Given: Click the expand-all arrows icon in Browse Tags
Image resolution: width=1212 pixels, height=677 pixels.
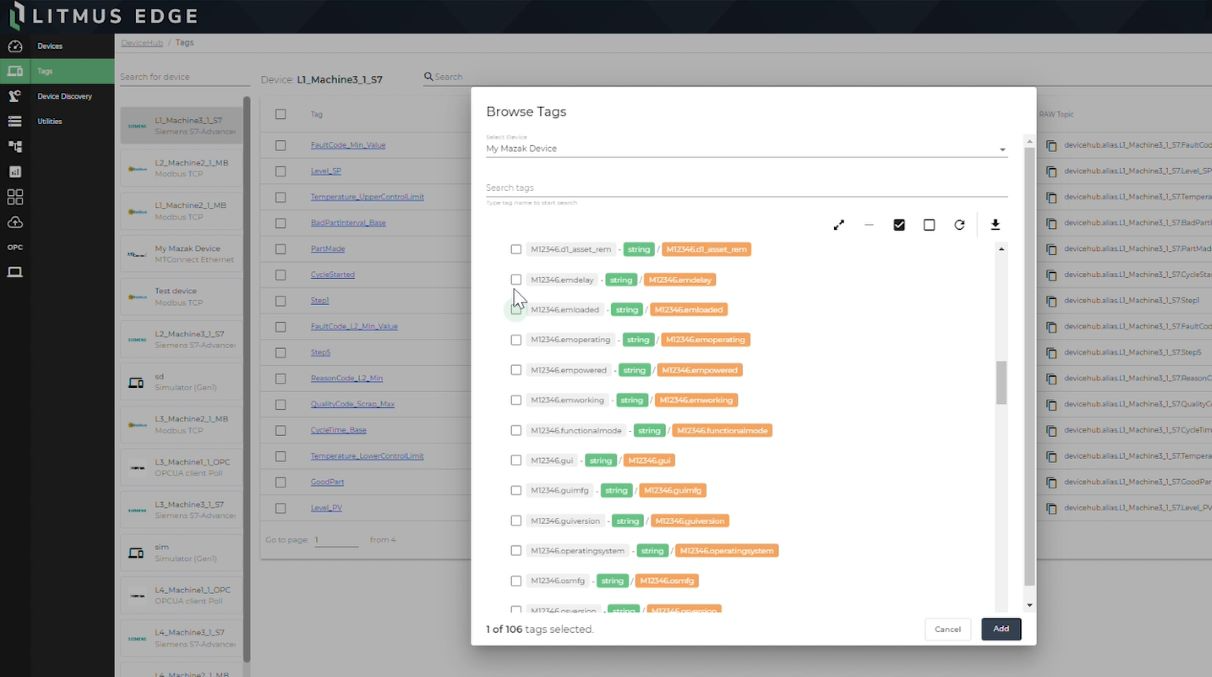Looking at the screenshot, I should 839,225.
